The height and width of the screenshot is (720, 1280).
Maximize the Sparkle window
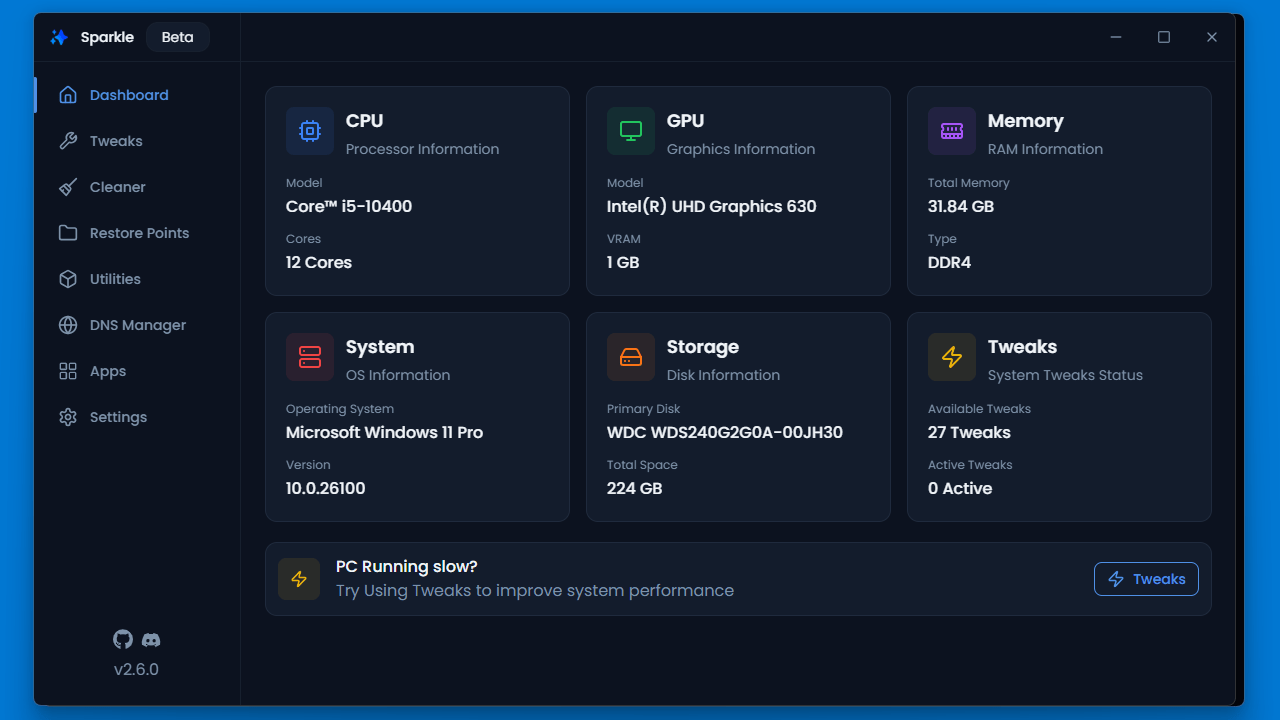(1164, 37)
